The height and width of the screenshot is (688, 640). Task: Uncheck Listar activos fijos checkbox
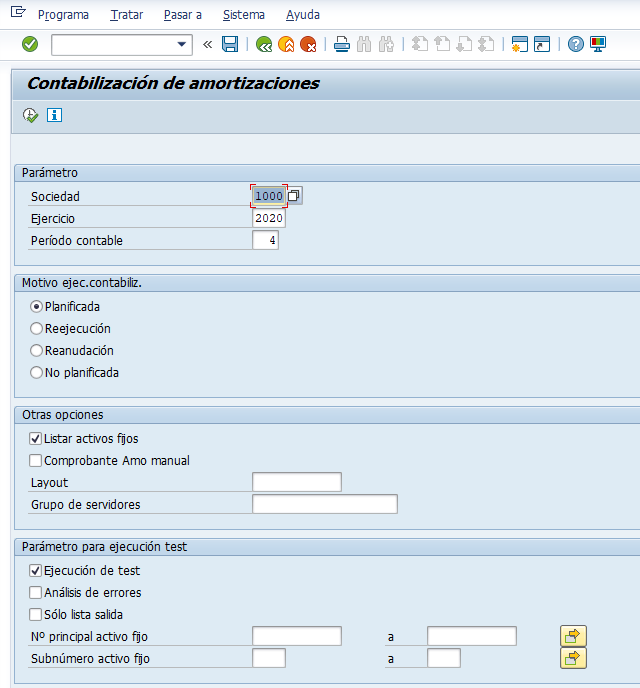pos(36,438)
